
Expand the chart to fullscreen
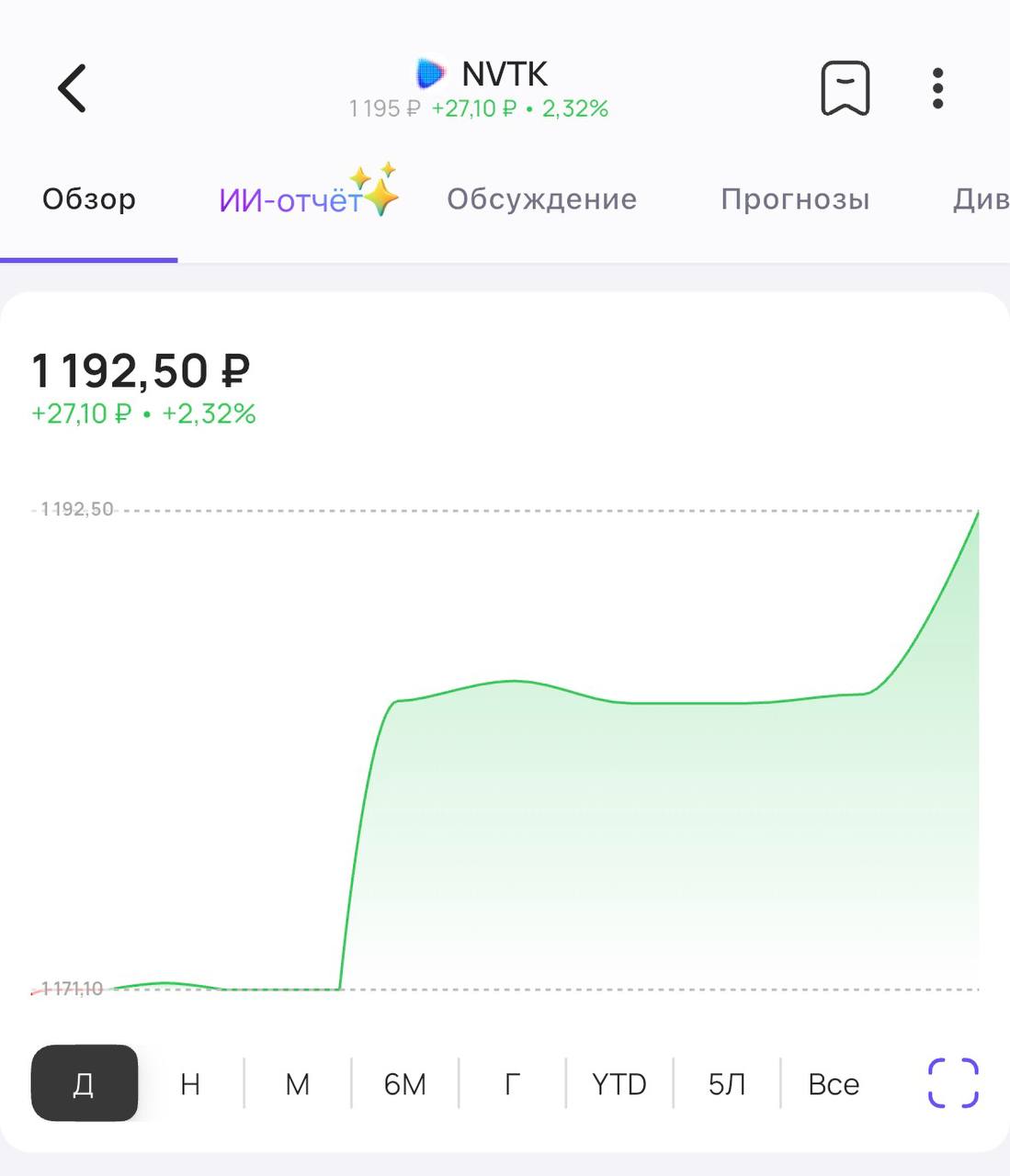[953, 1083]
